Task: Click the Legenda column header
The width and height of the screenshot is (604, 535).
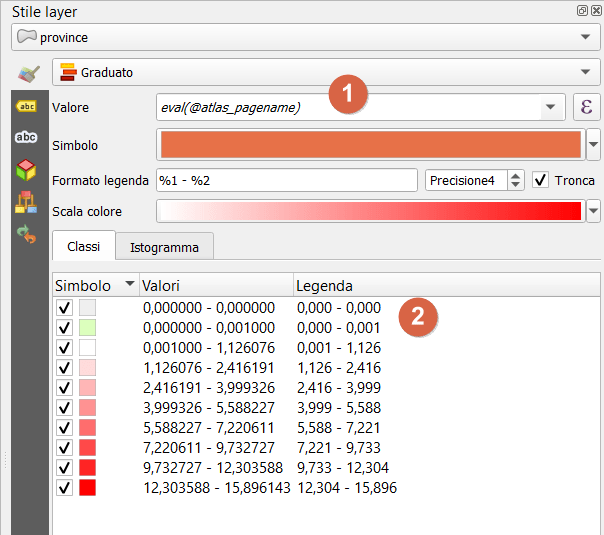Action: pos(445,285)
